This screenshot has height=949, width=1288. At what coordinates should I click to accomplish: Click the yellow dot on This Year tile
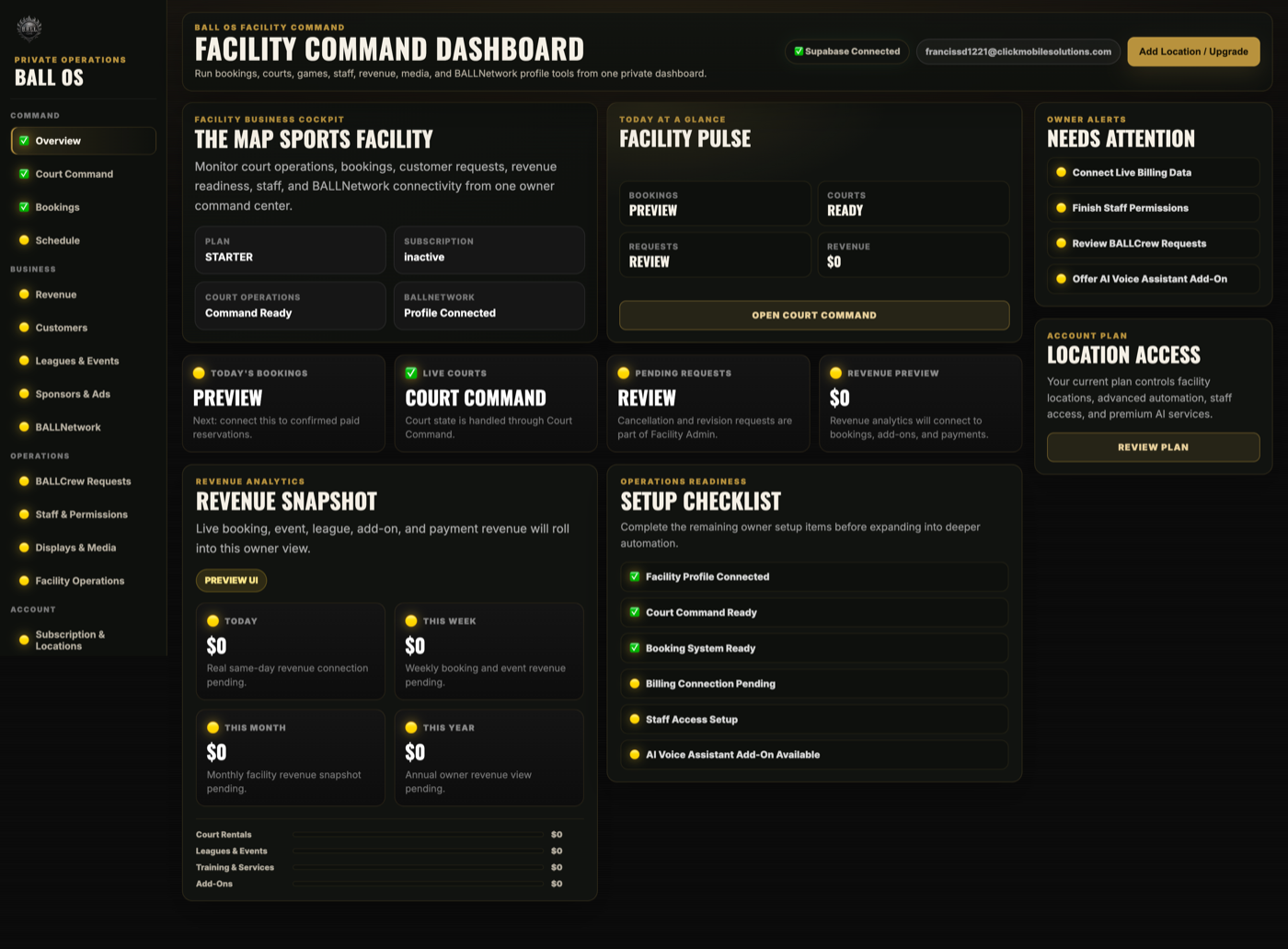click(411, 727)
